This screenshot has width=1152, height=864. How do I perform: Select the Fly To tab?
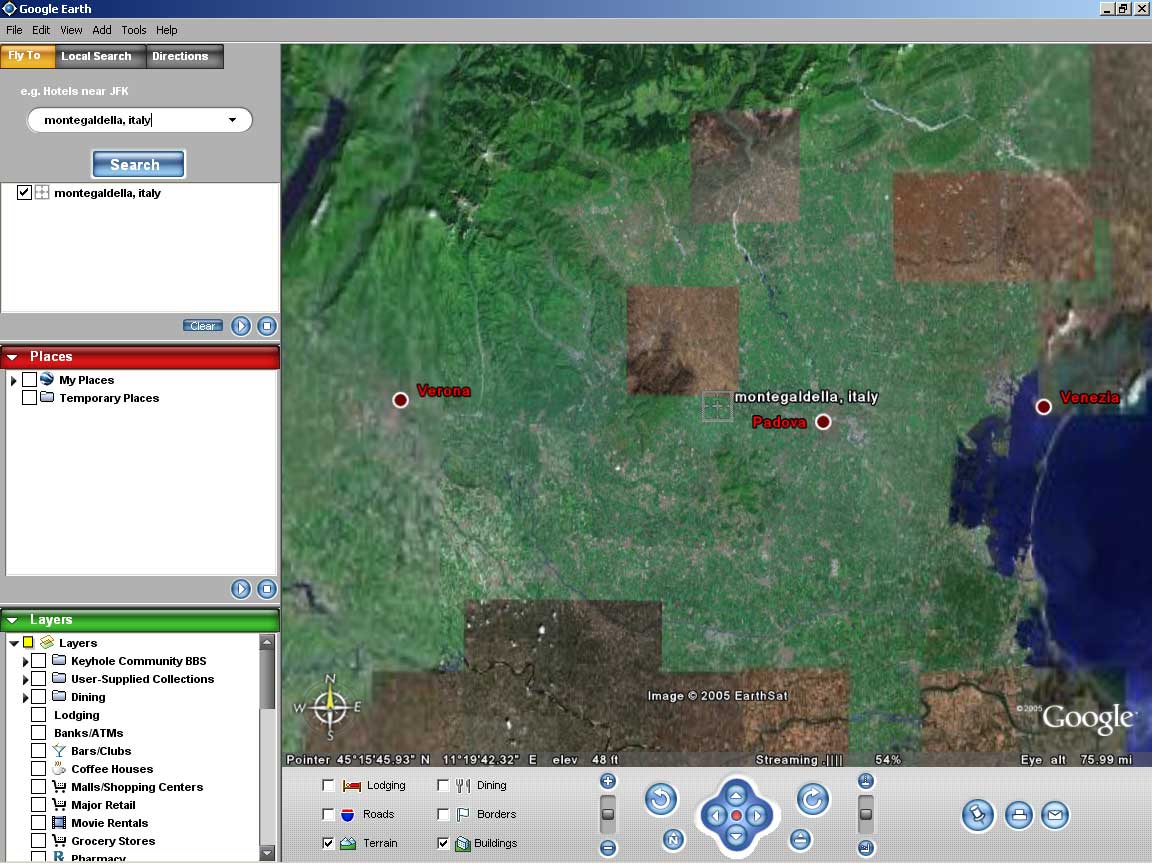point(25,56)
